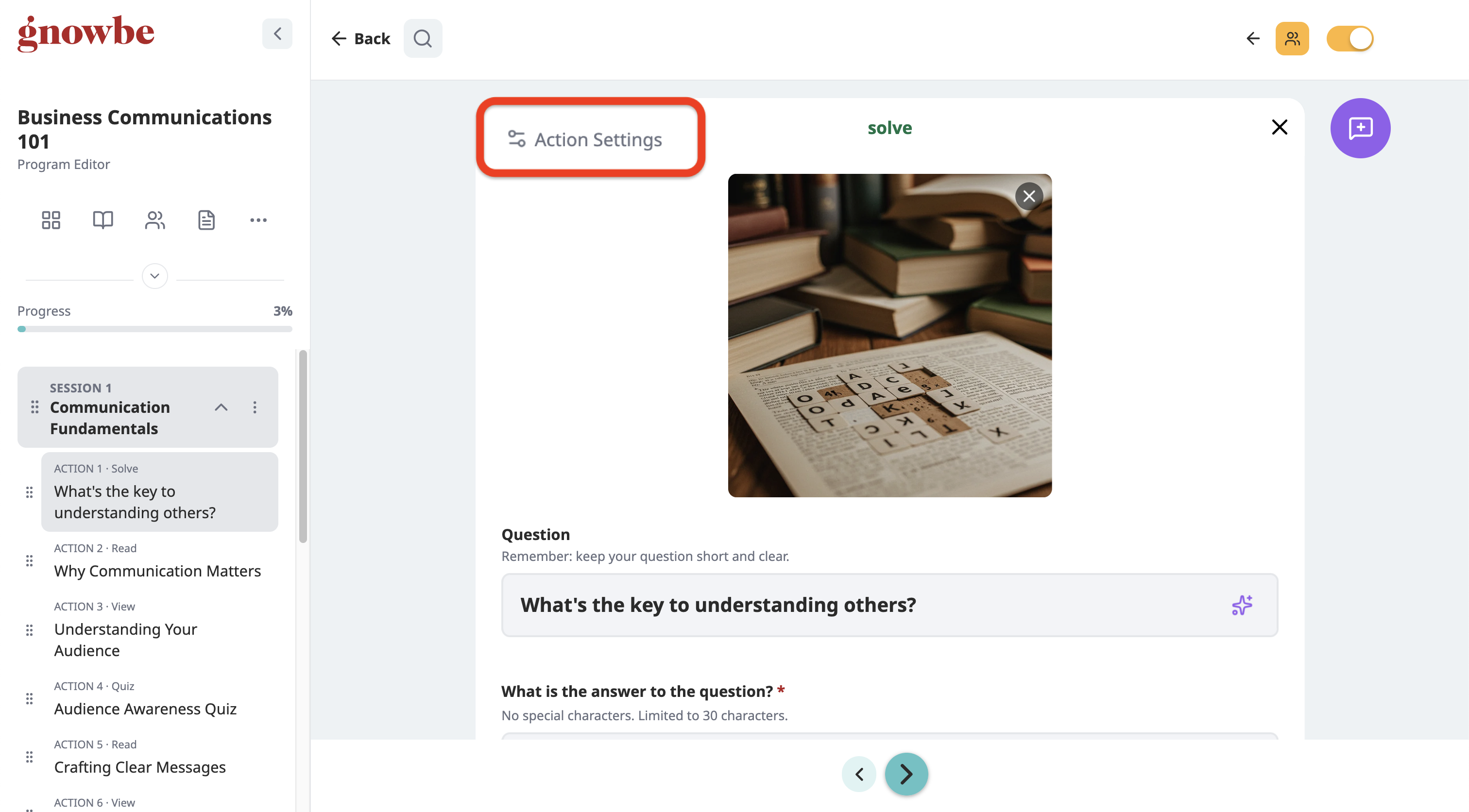The height and width of the screenshot is (812, 1469).
Task: Click the yellow users icon button
Action: (x=1292, y=38)
